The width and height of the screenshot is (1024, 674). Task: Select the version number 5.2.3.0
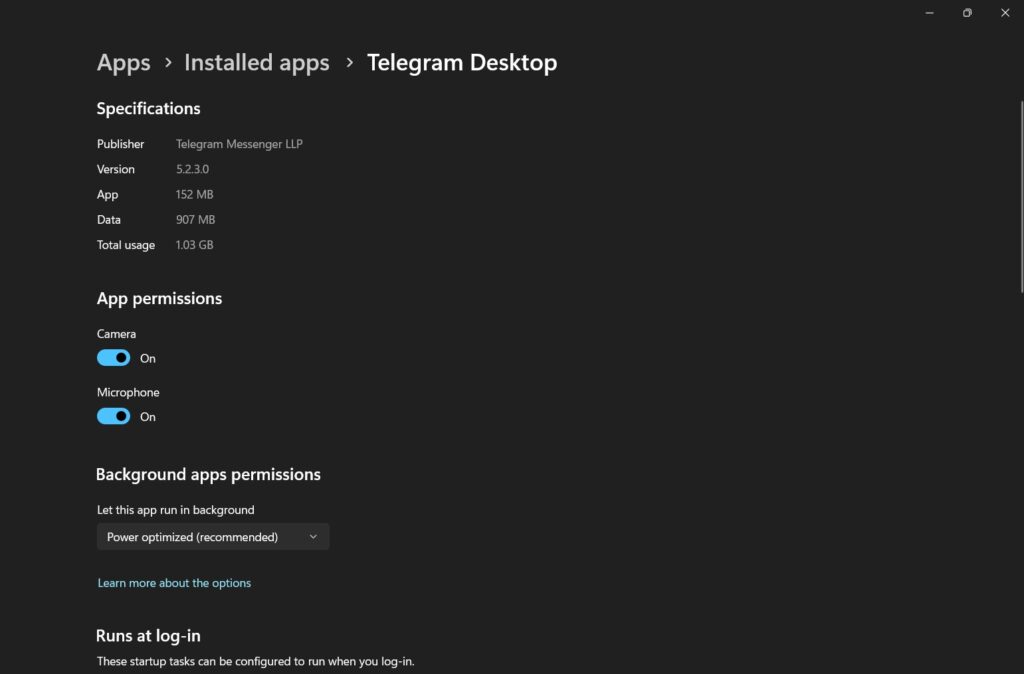pos(193,169)
